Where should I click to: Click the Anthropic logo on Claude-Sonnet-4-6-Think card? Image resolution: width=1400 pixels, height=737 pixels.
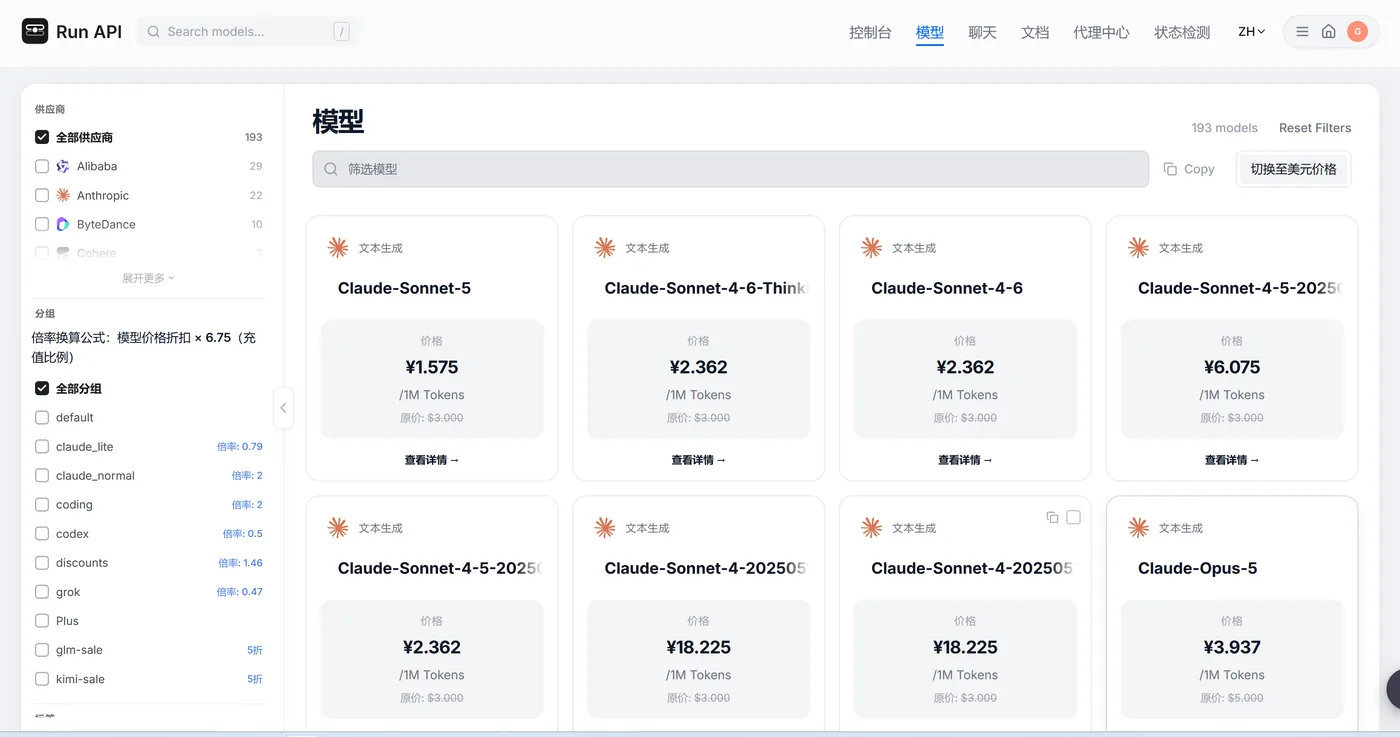[x=604, y=248]
